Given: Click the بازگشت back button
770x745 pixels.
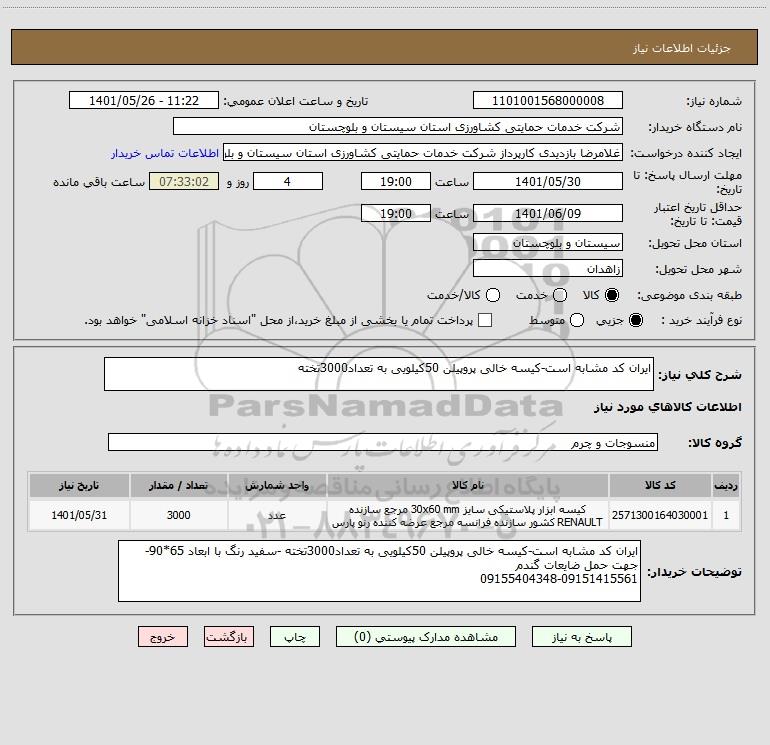Looking at the screenshot, I should pos(229,637).
